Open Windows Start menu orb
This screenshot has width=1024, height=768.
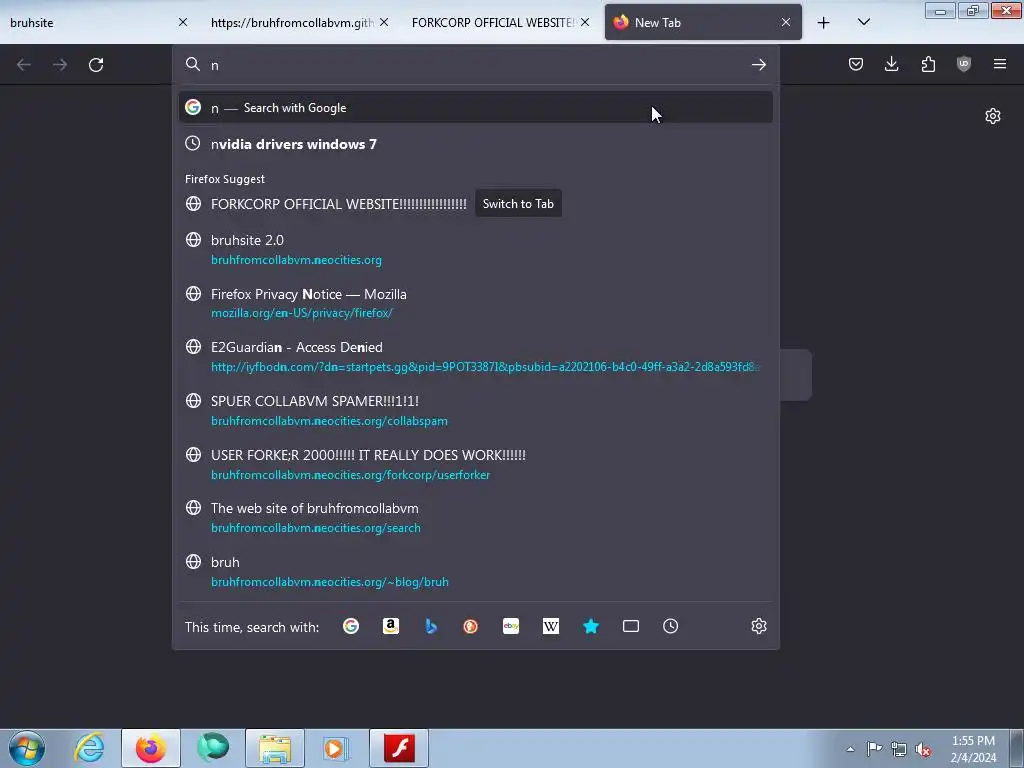pyautogui.click(x=27, y=748)
